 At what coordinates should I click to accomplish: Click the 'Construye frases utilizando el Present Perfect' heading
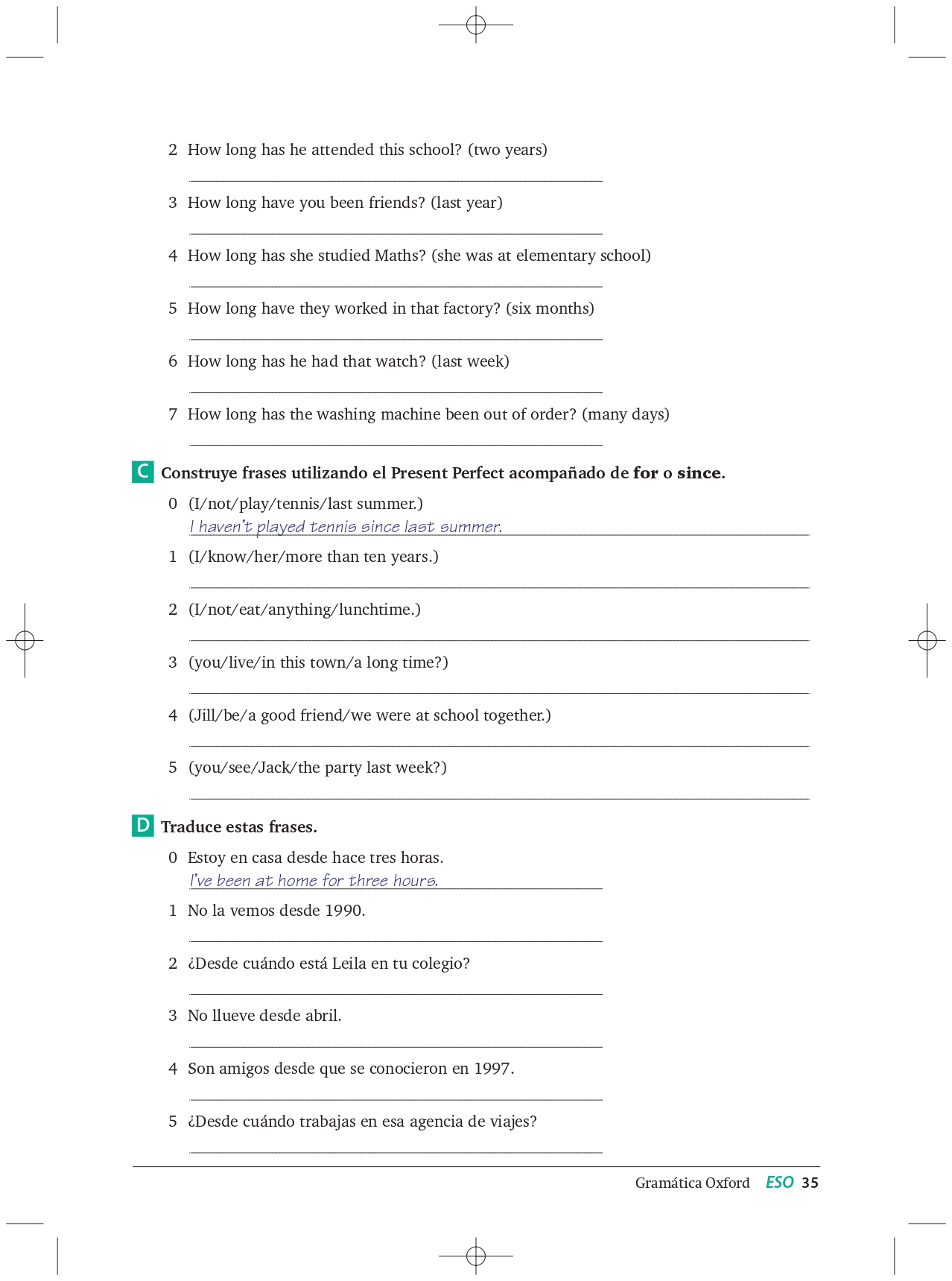point(443,473)
